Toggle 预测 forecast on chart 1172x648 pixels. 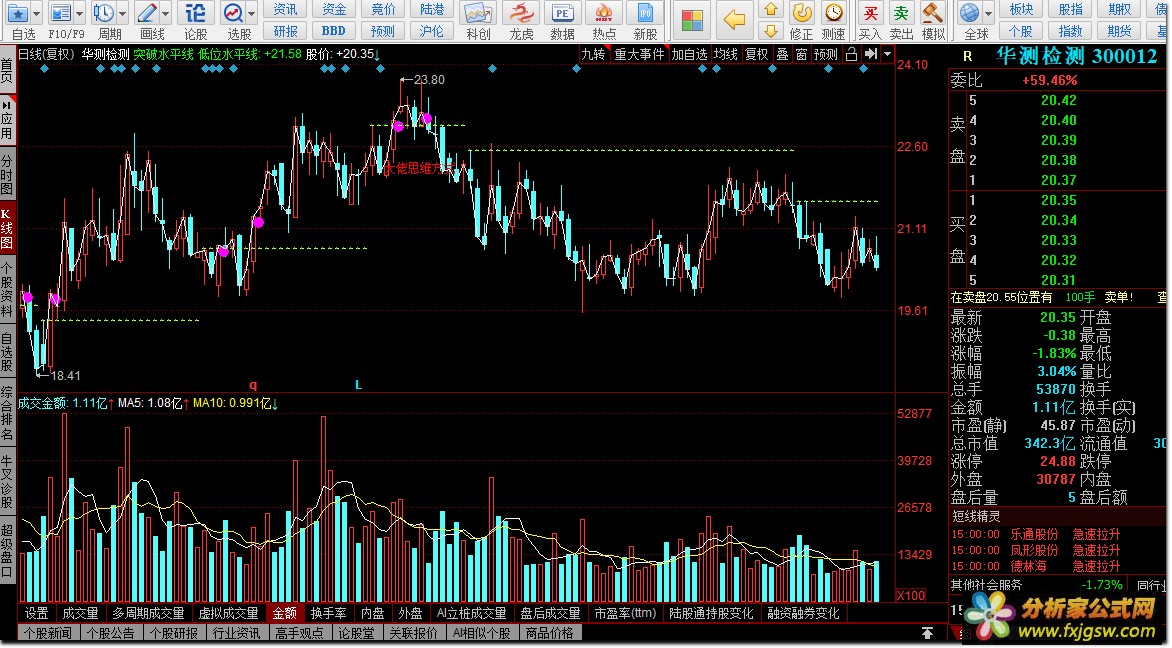pos(826,54)
